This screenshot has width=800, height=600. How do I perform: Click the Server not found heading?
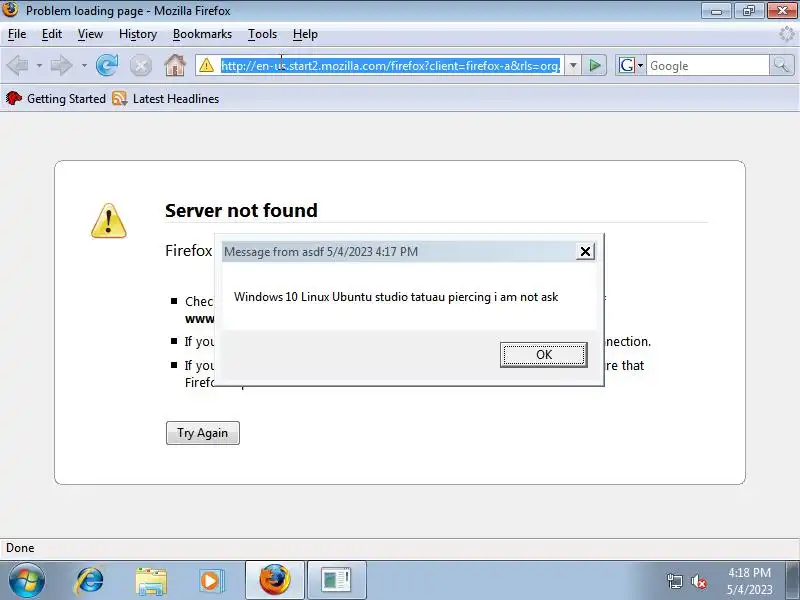click(241, 210)
